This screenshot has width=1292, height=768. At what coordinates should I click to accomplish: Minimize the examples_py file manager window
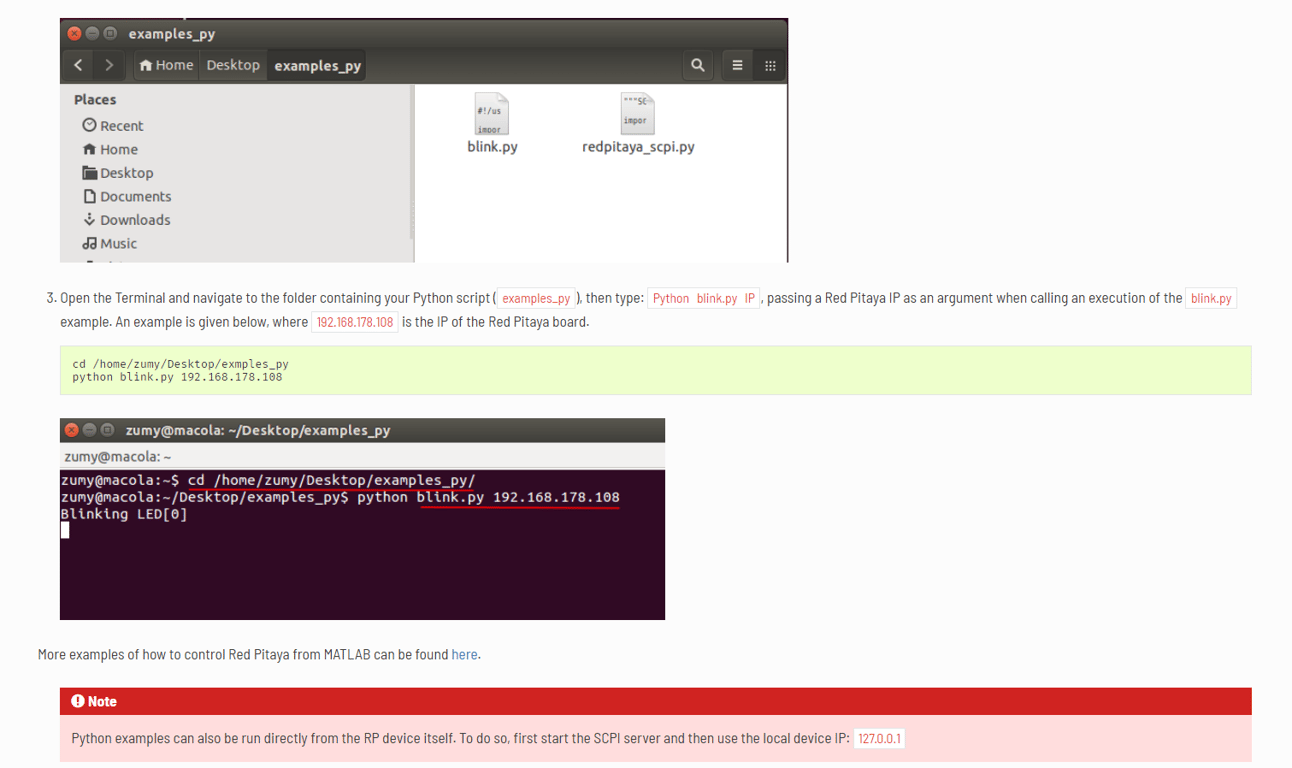click(92, 33)
